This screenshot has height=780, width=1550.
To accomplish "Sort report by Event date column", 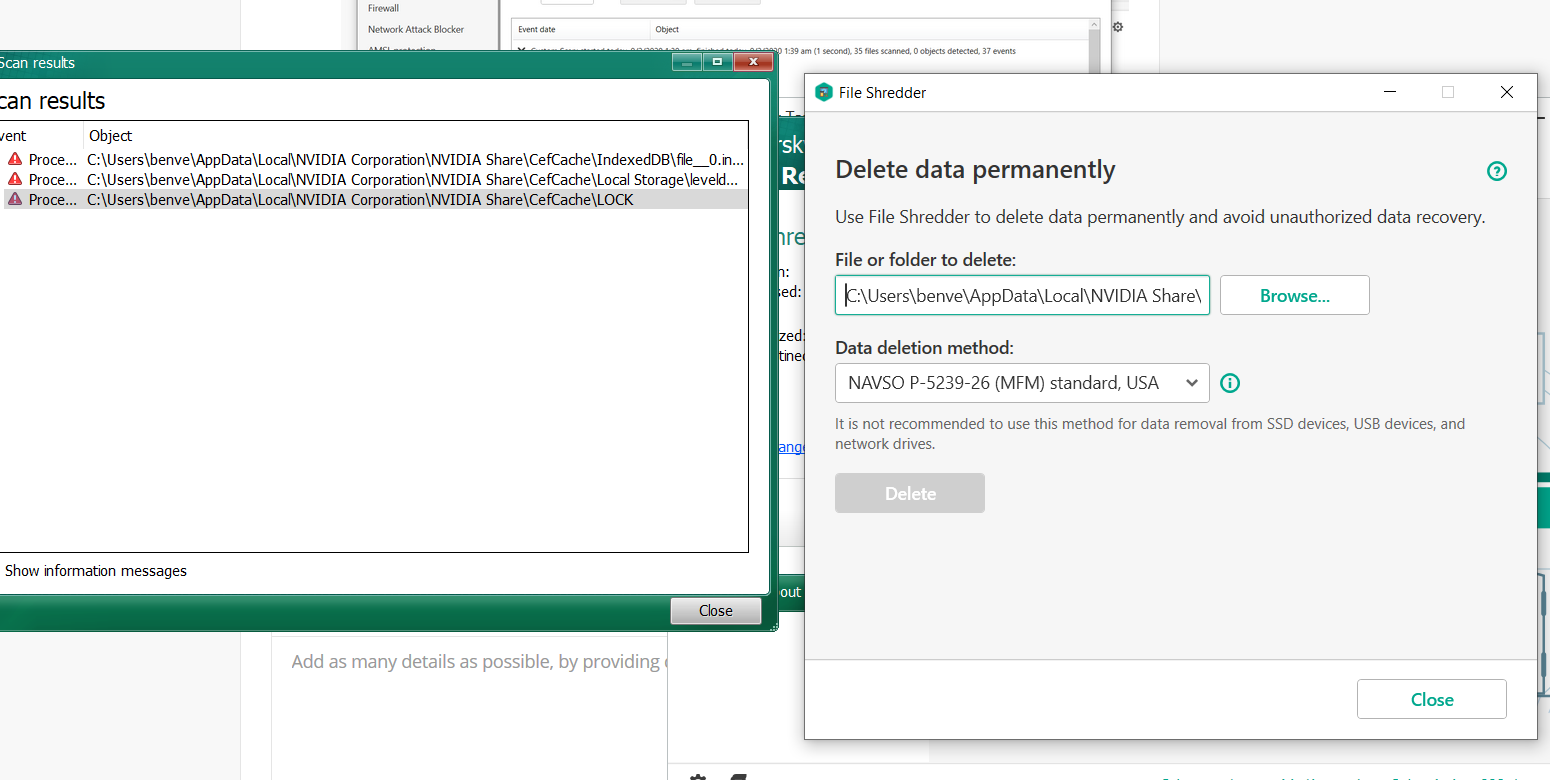I will coord(537,30).
